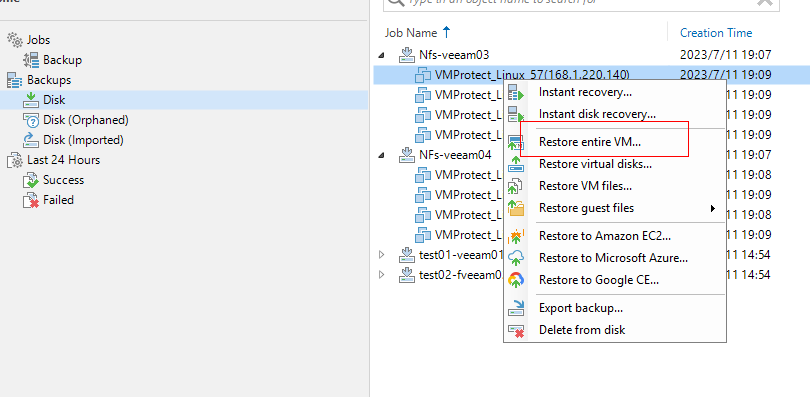Select Disk (Imported) under Backups
810x397 pixels.
[x=83, y=140]
